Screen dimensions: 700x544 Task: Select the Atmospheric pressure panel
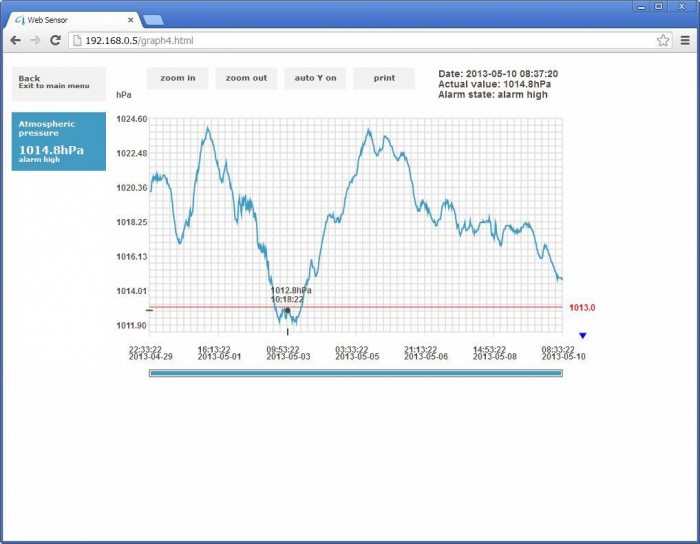[x=58, y=141]
